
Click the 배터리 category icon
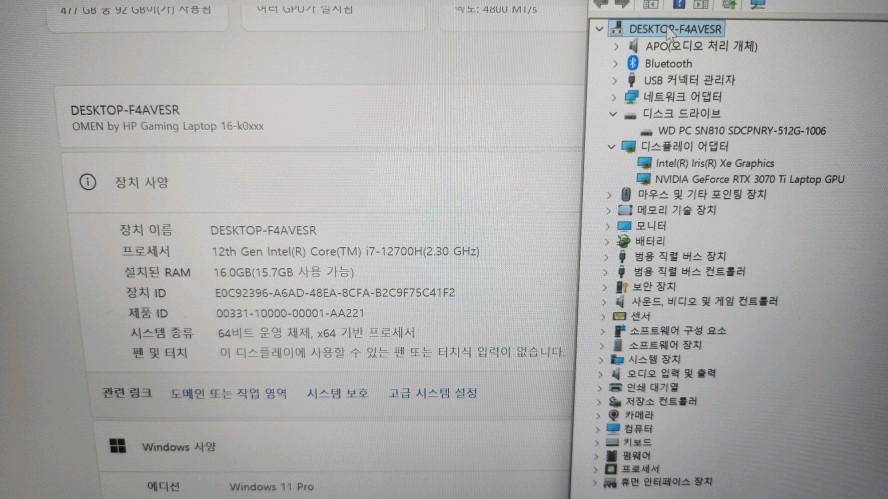click(x=623, y=241)
